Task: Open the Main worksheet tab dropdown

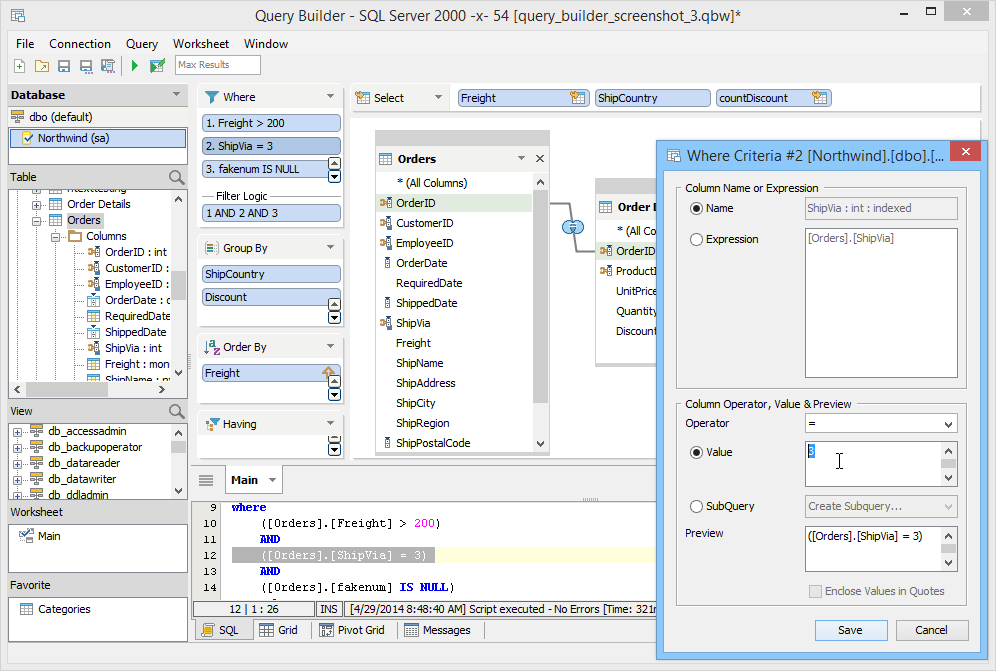Action: click(273, 480)
